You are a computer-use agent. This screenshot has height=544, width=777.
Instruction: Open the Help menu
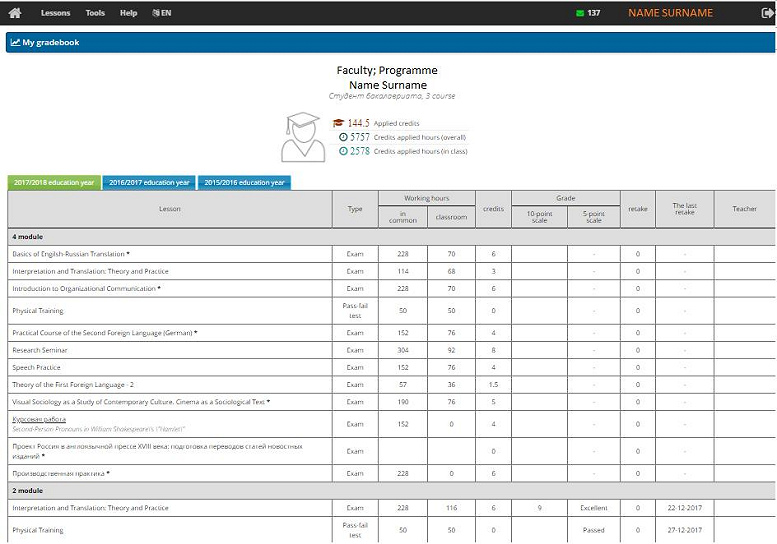[128, 13]
